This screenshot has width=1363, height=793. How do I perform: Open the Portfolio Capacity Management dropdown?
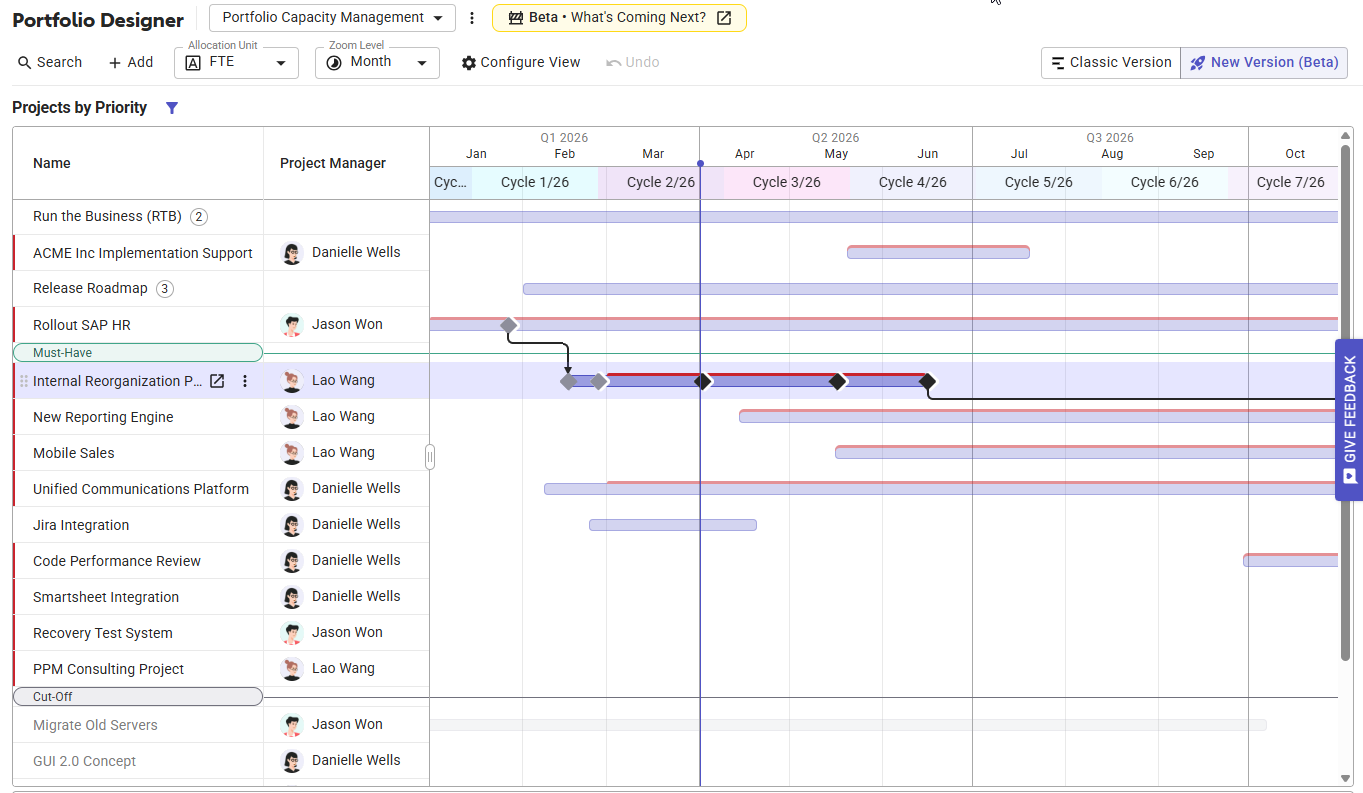pos(331,17)
